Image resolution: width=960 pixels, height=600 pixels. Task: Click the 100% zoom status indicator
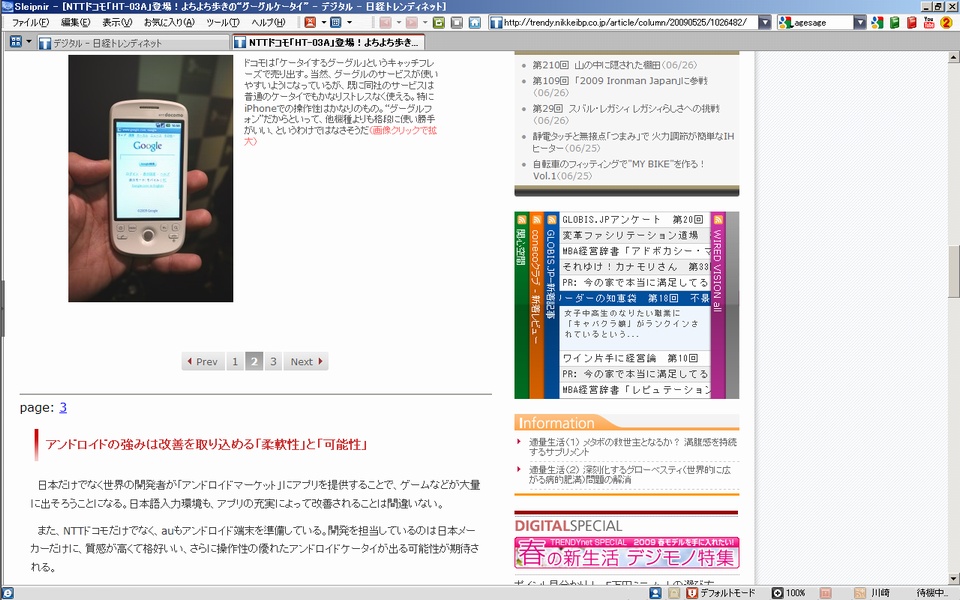click(x=789, y=593)
